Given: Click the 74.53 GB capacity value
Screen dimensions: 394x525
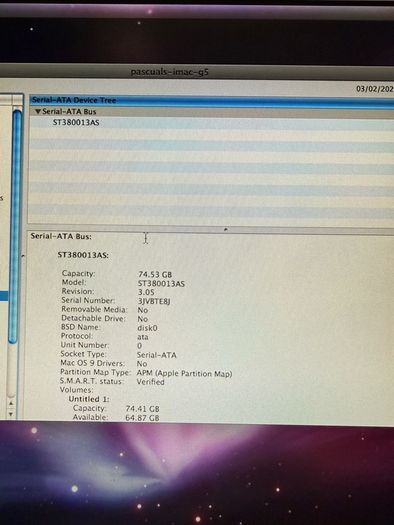Looking at the screenshot, I should coord(155,275).
